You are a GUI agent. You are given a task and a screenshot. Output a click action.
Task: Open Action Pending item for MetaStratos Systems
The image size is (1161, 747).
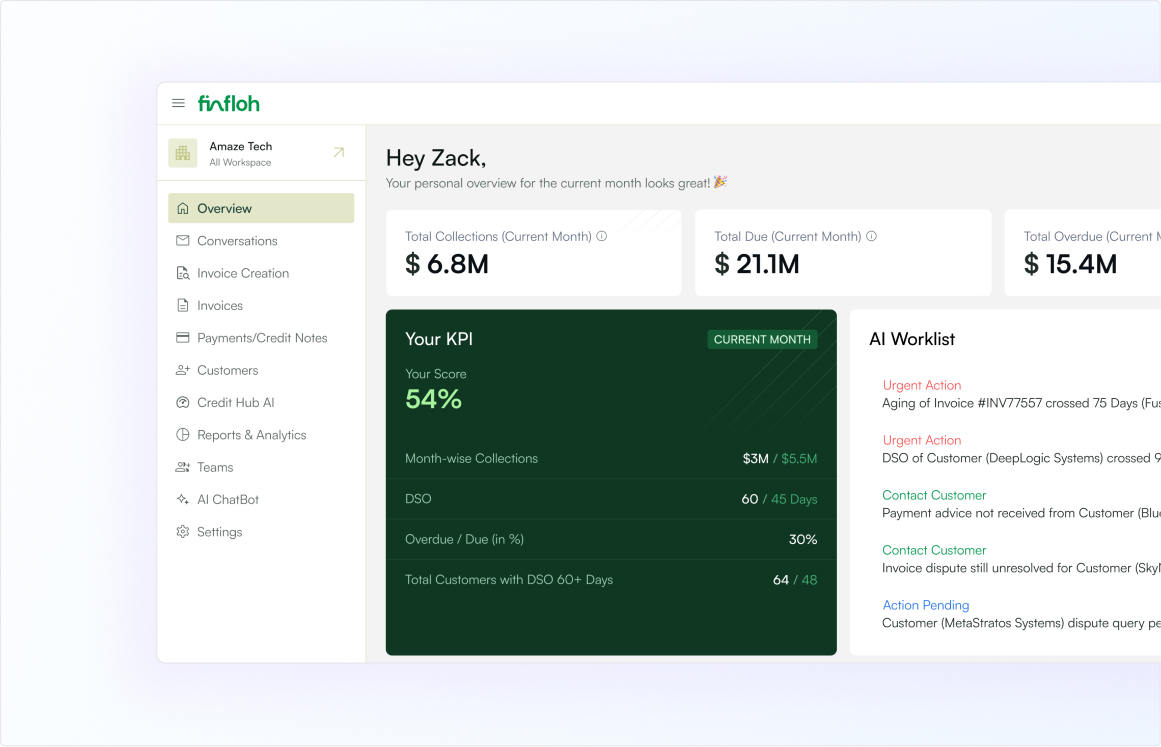1021,614
